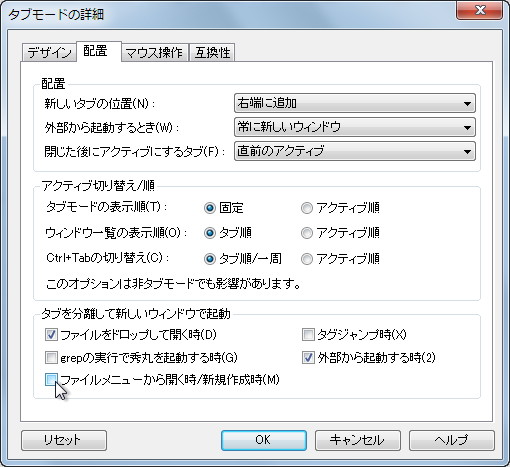Click the Ctrl+Tabの切り替え(C) label
The image size is (510, 467).
pos(108,258)
